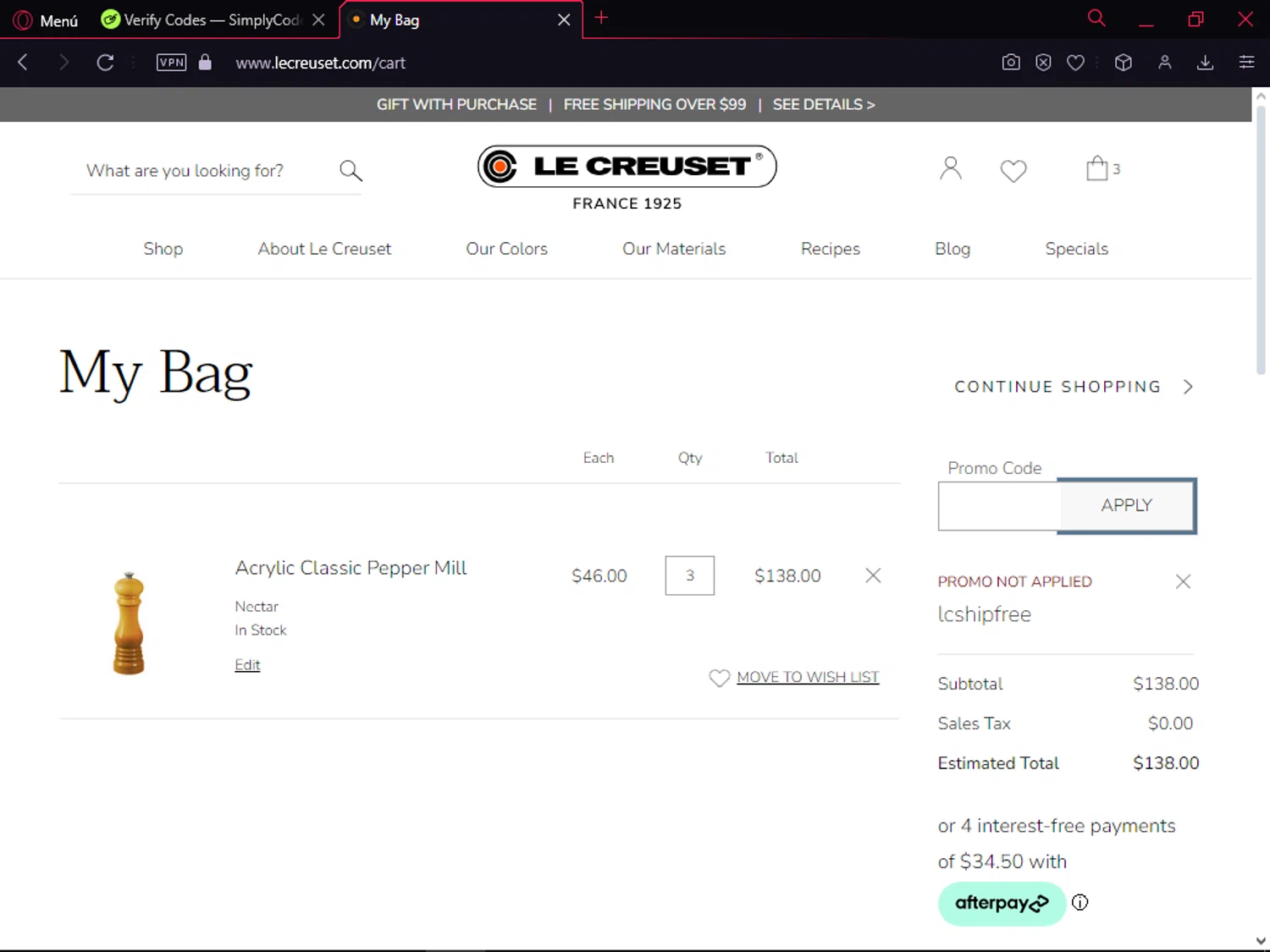Open the wish list heart icon
Image resolution: width=1270 pixels, height=952 pixels.
(x=1013, y=170)
